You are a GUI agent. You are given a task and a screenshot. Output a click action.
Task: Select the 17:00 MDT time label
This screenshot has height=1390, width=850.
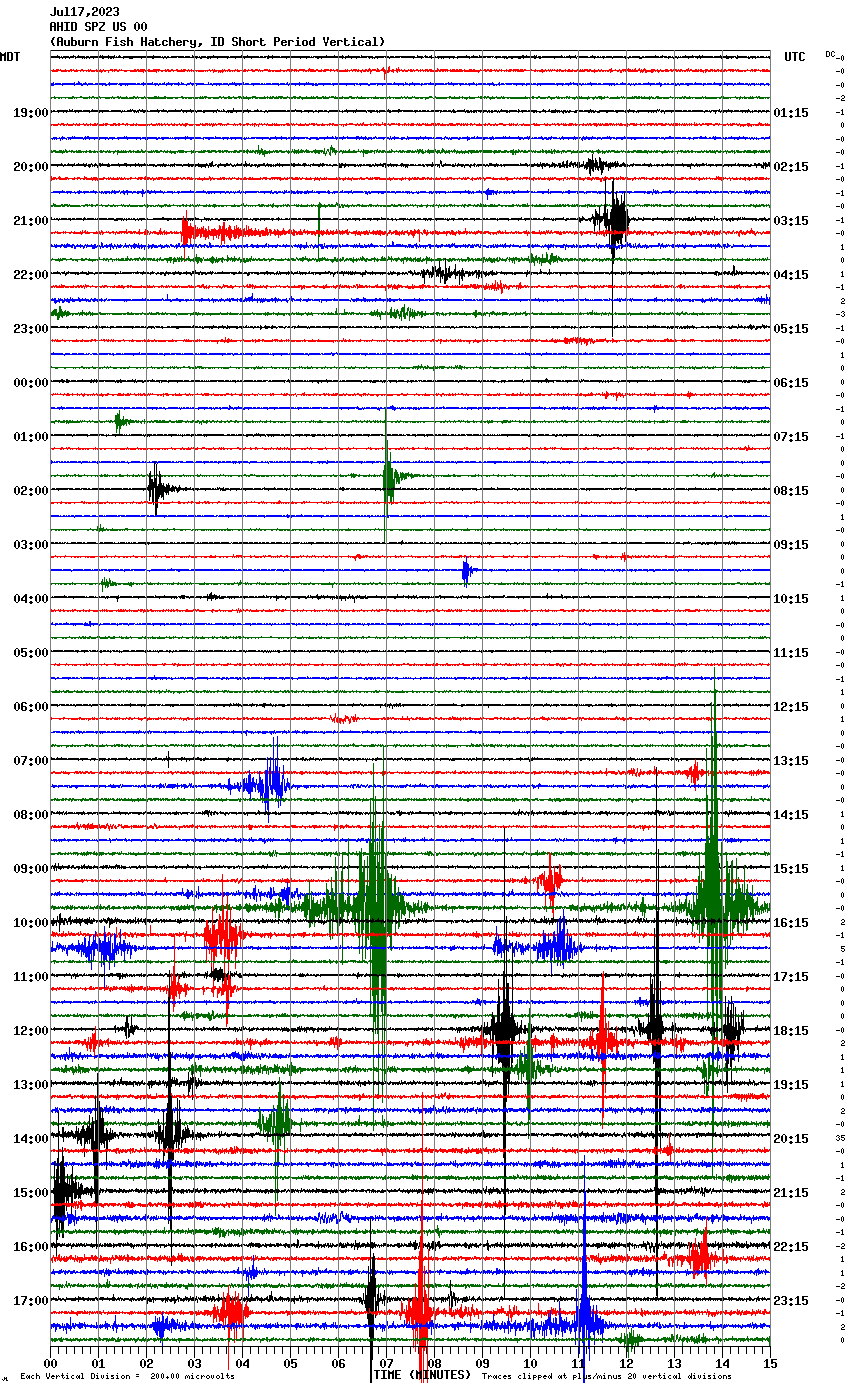click(x=31, y=1301)
